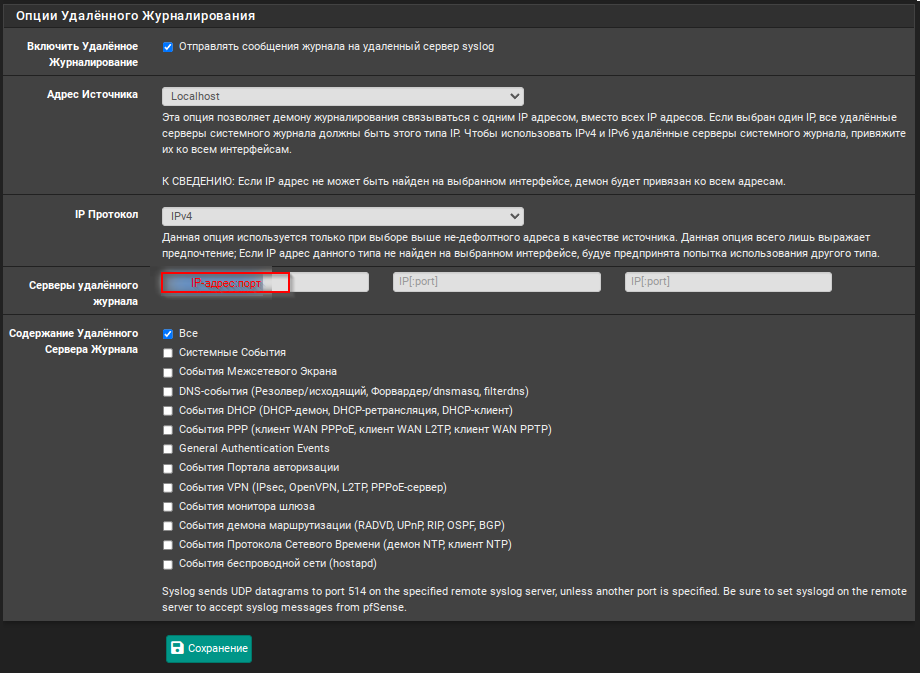This screenshot has width=920, height=673.
Task: Enable События Межсетевого Экрана checkbox
Action: coord(168,373)
